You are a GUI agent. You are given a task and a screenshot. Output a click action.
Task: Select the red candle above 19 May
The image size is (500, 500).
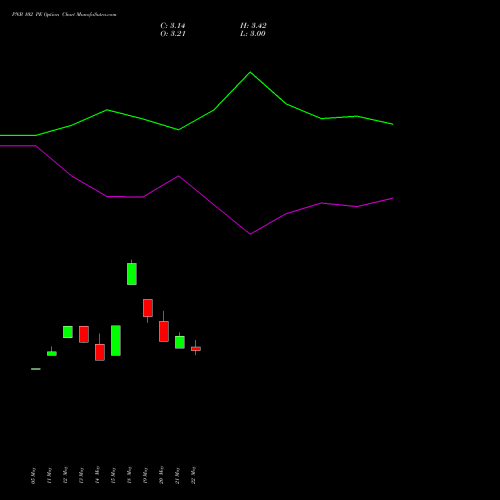click(148, 308)
